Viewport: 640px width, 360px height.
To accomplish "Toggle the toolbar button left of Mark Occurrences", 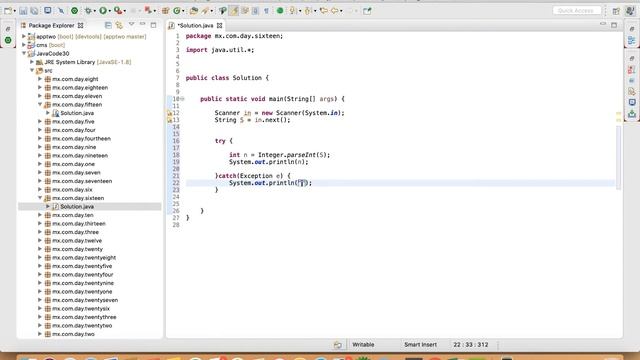I will 222,11.
